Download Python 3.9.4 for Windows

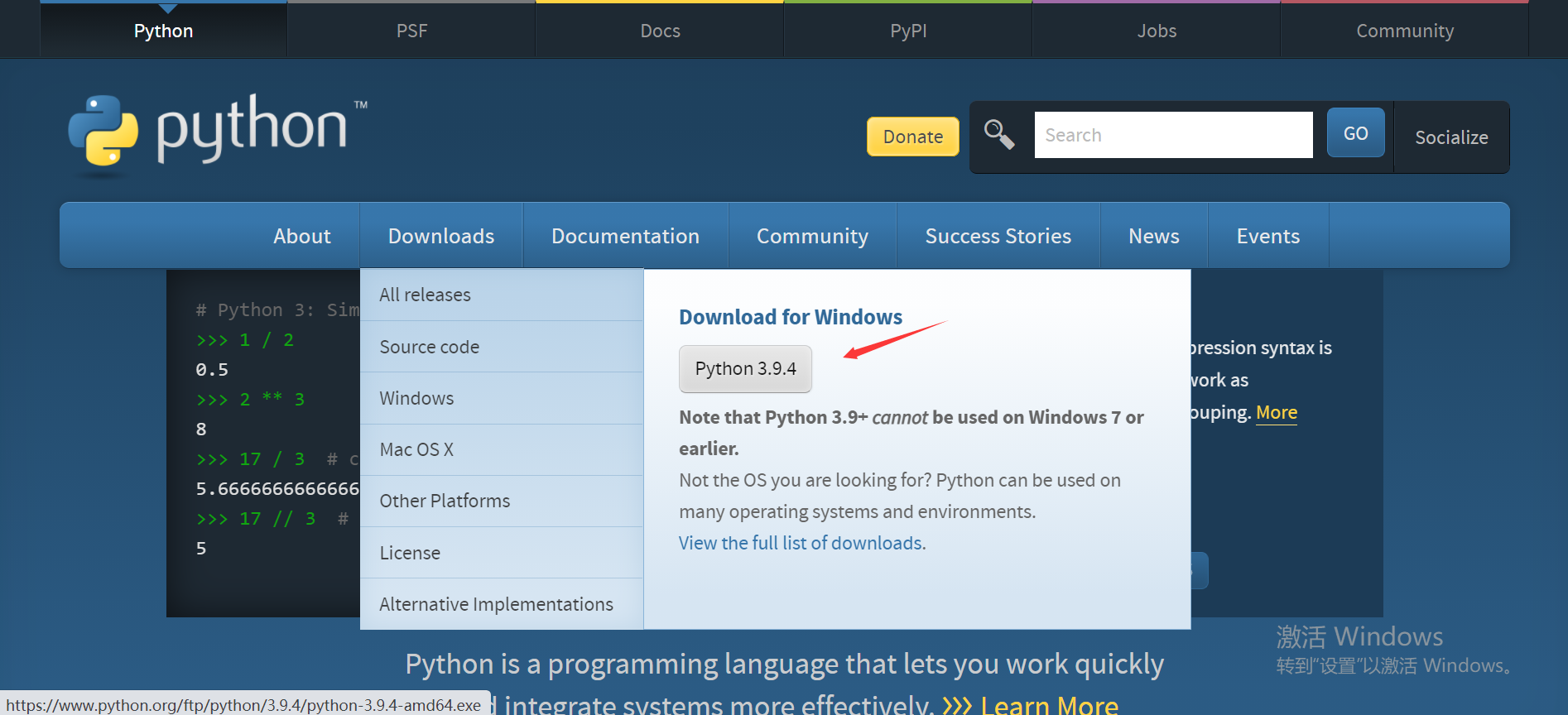point(745,369)
